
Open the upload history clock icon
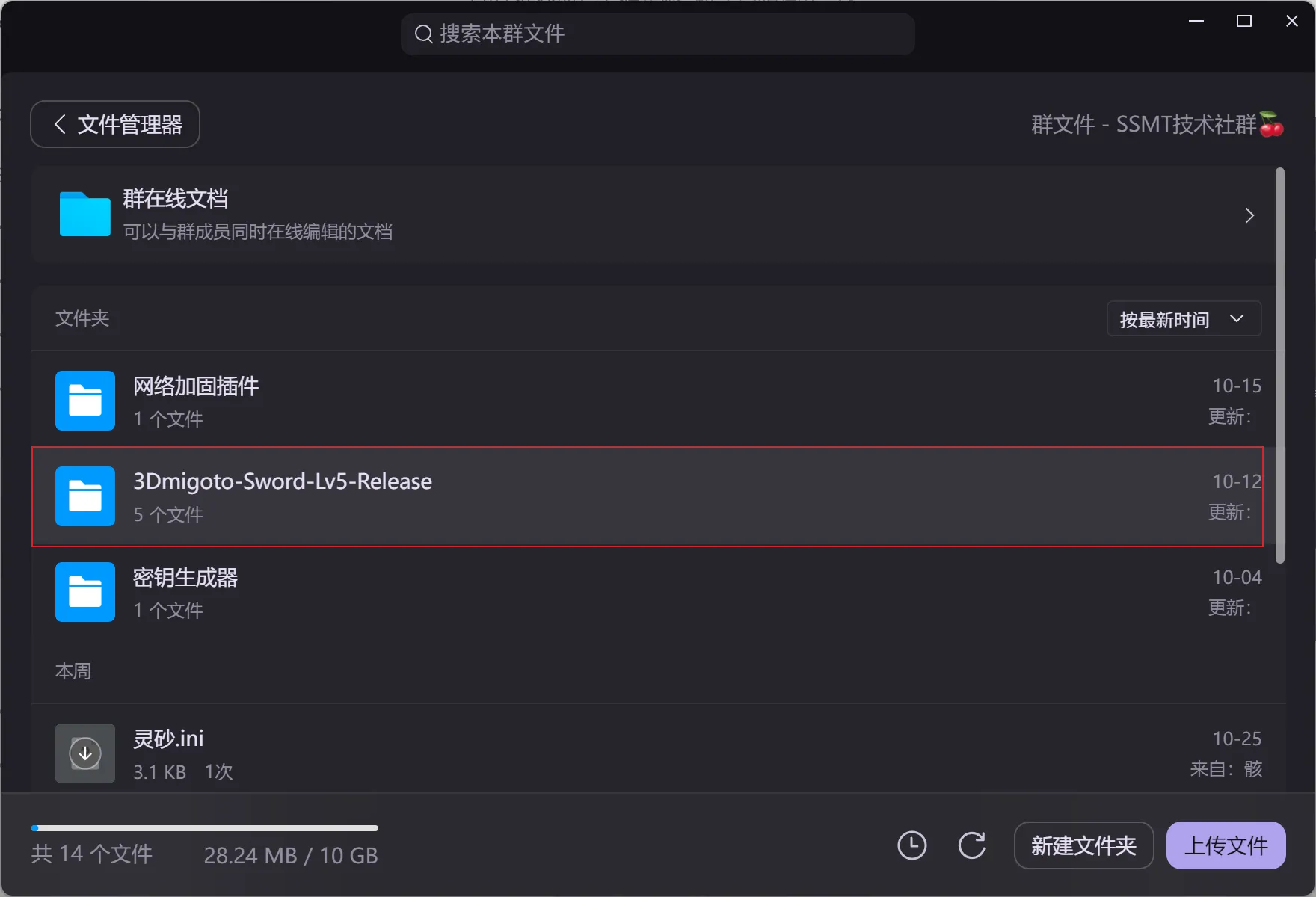tap(911, 845)
